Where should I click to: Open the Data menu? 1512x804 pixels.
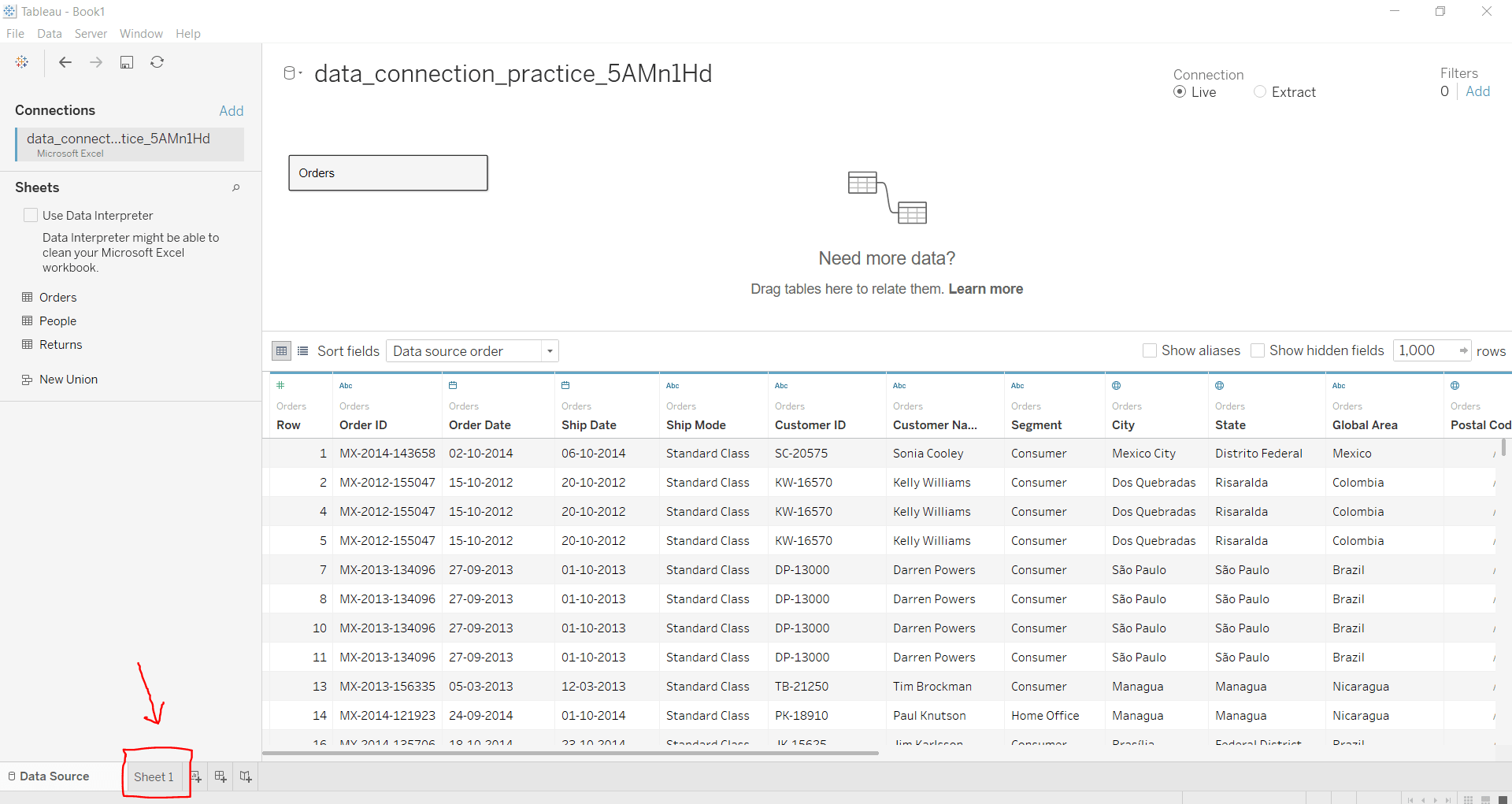pyautogui.click(x=49, y=33)
